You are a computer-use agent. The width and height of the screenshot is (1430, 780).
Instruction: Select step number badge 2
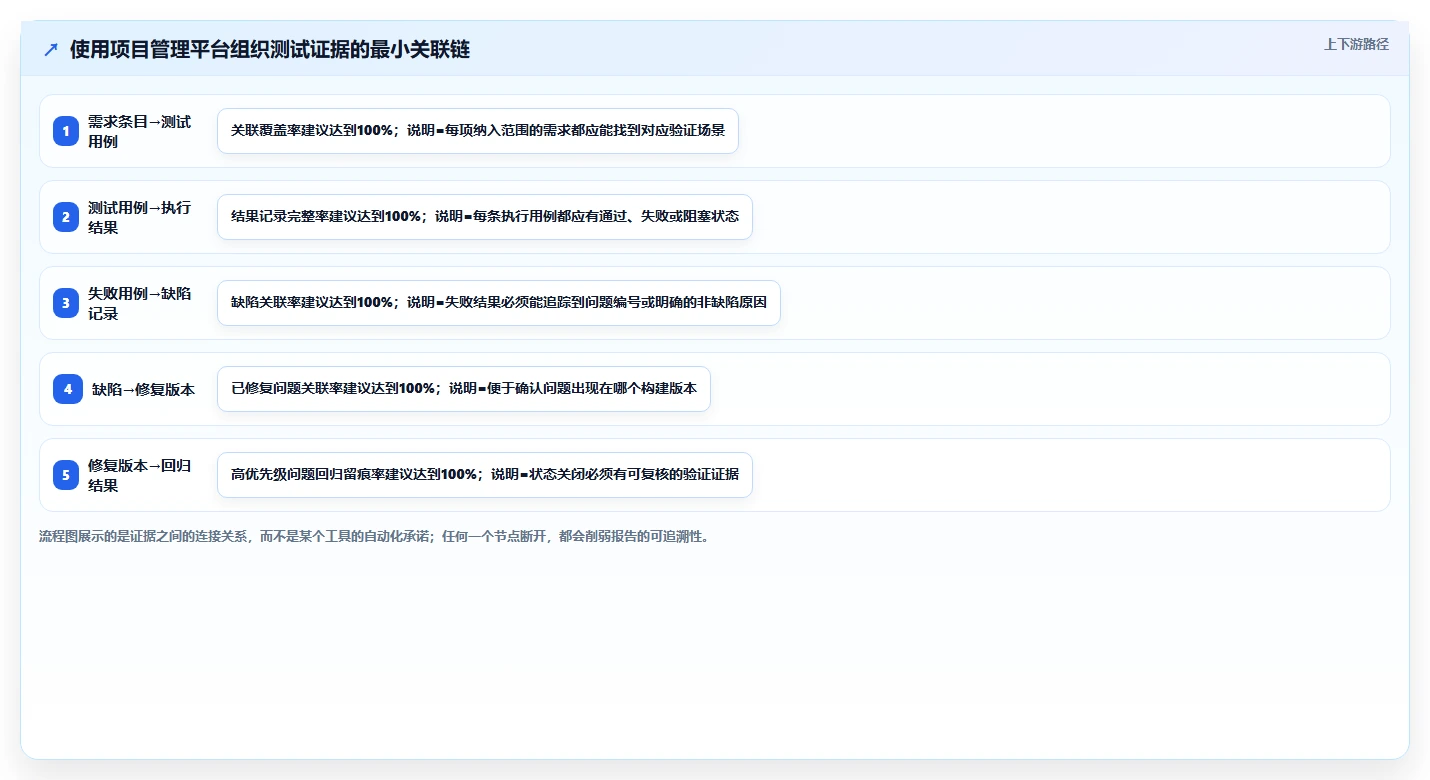pos(66,217)
